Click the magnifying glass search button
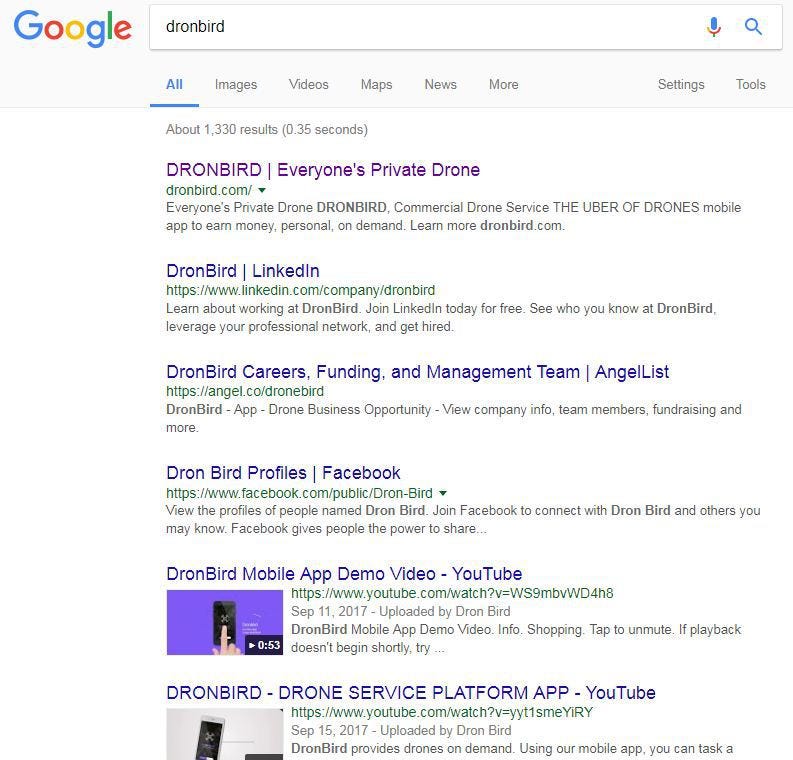The image size is (793, 760). tap(753, 26)
